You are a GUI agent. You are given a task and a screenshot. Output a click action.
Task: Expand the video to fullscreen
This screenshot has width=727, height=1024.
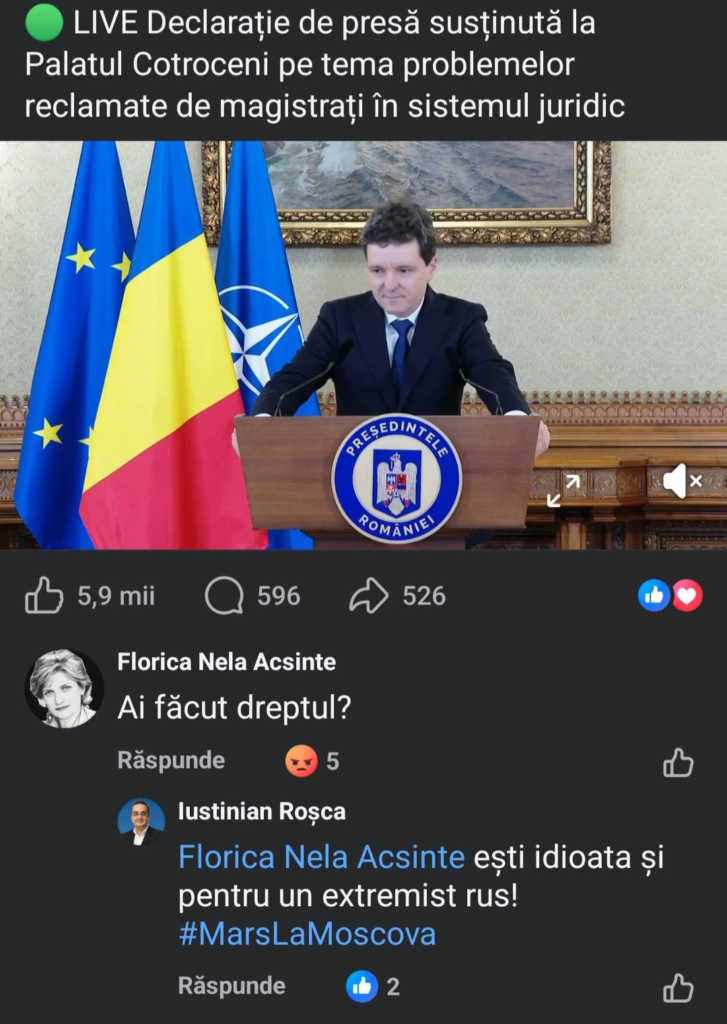click(563, 491)
